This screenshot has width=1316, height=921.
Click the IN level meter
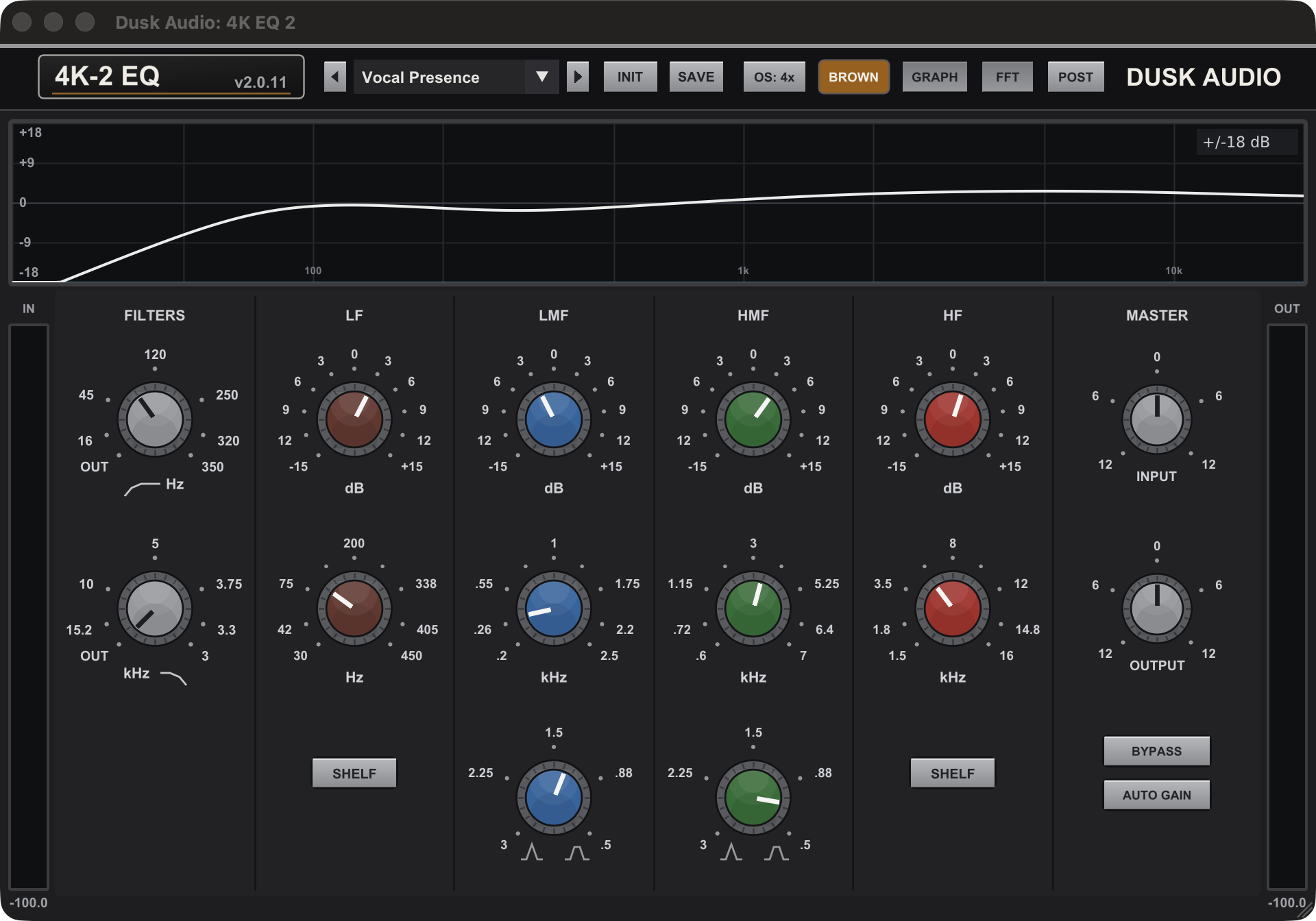(29, 606)
